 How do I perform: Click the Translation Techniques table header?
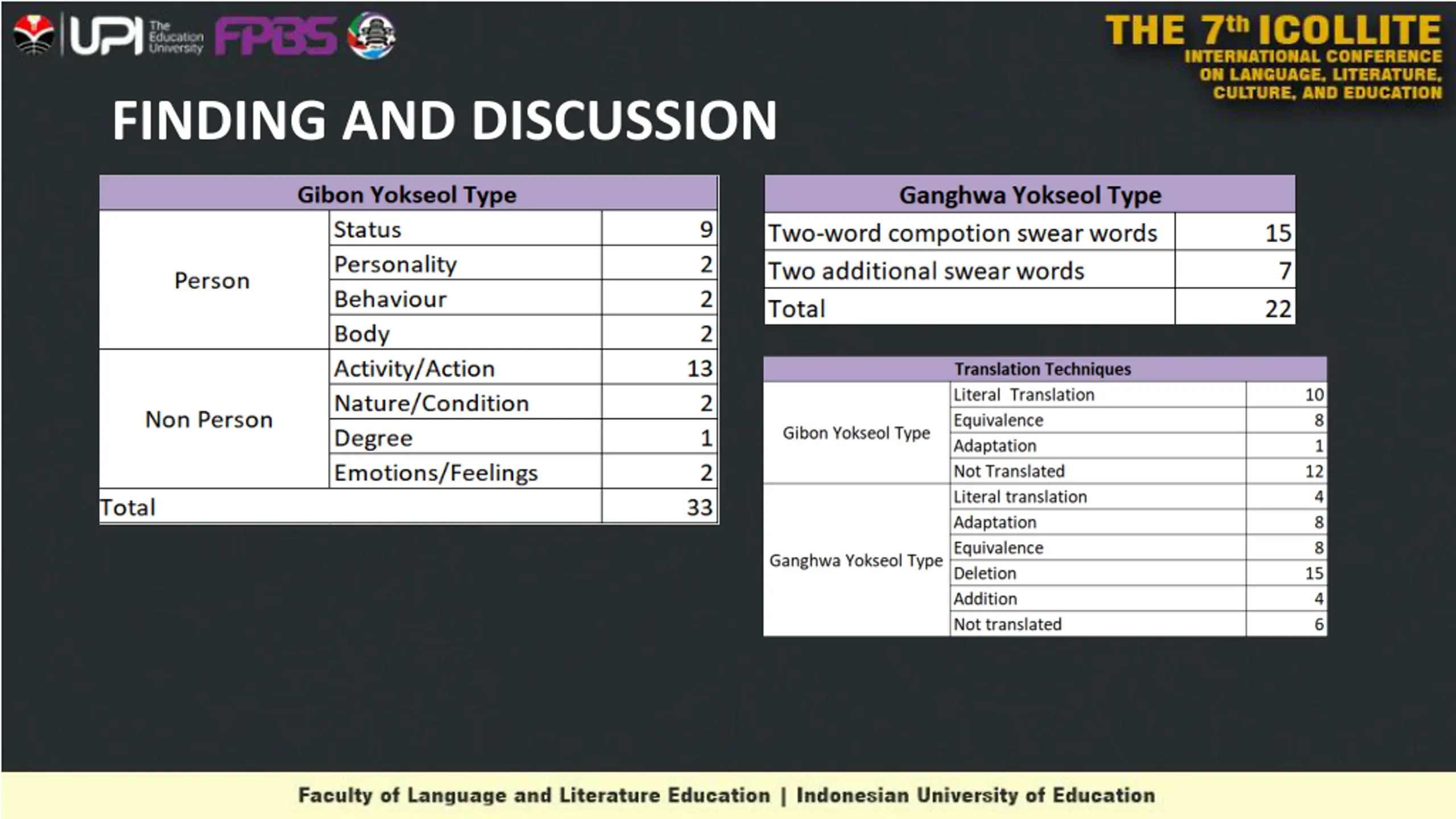point(1045,369)
